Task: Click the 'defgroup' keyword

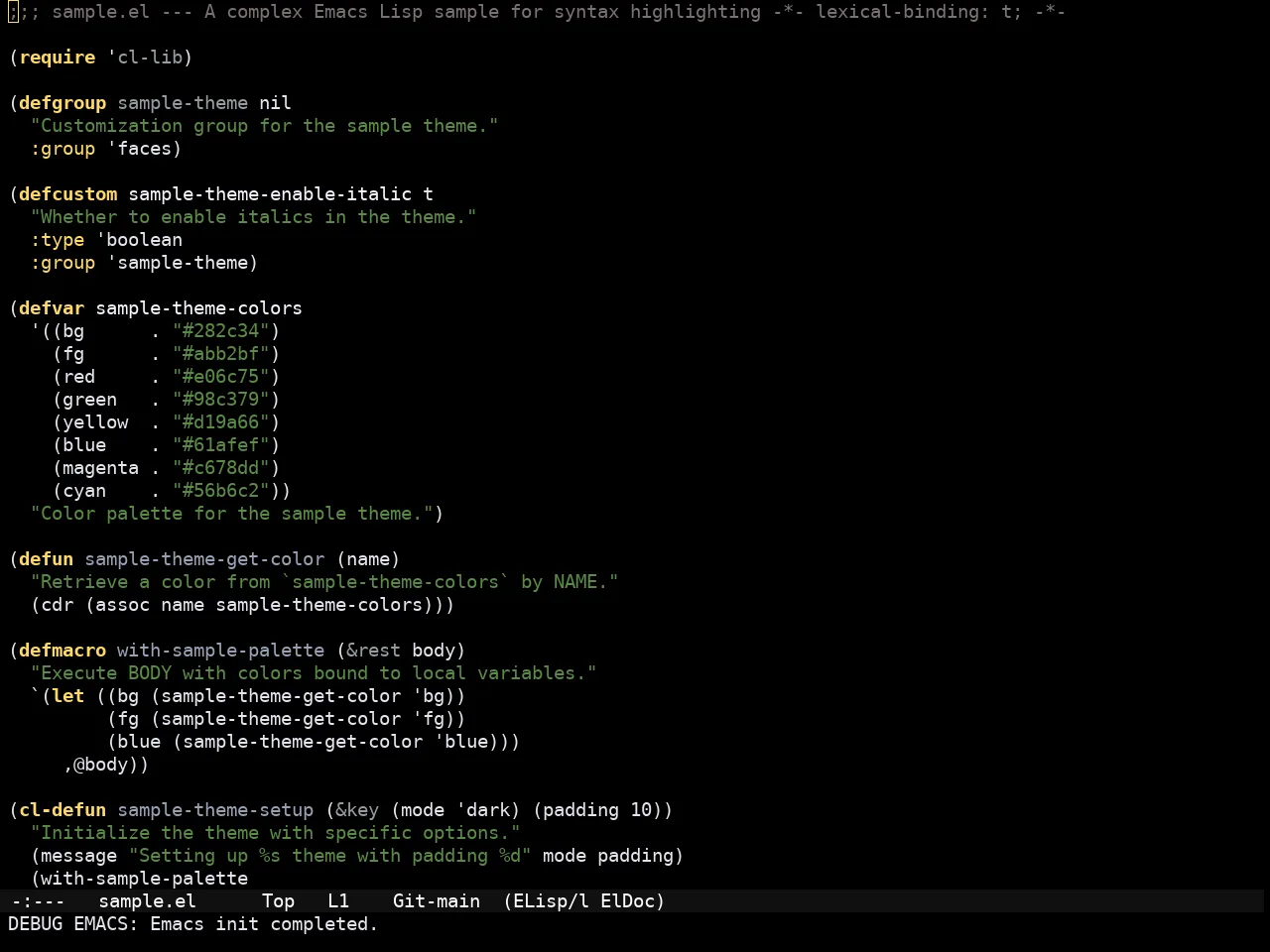Action: click(63, 103)
